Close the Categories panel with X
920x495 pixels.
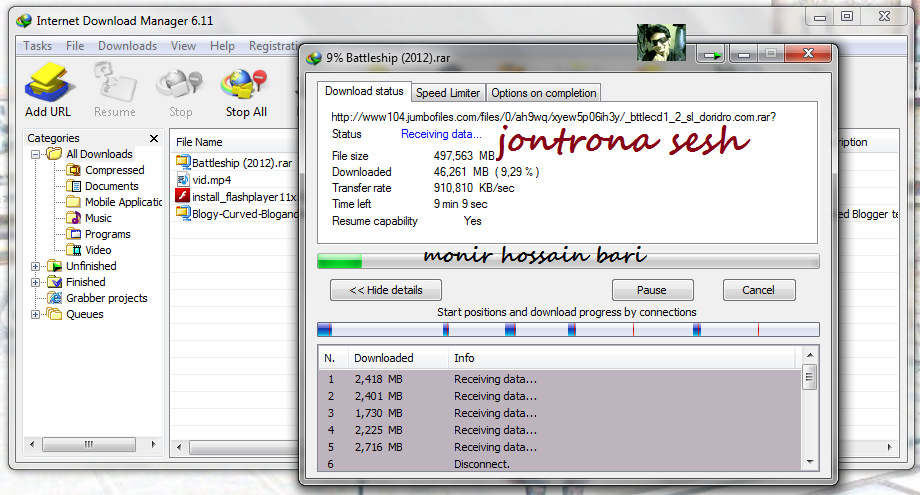click(154, 138)
